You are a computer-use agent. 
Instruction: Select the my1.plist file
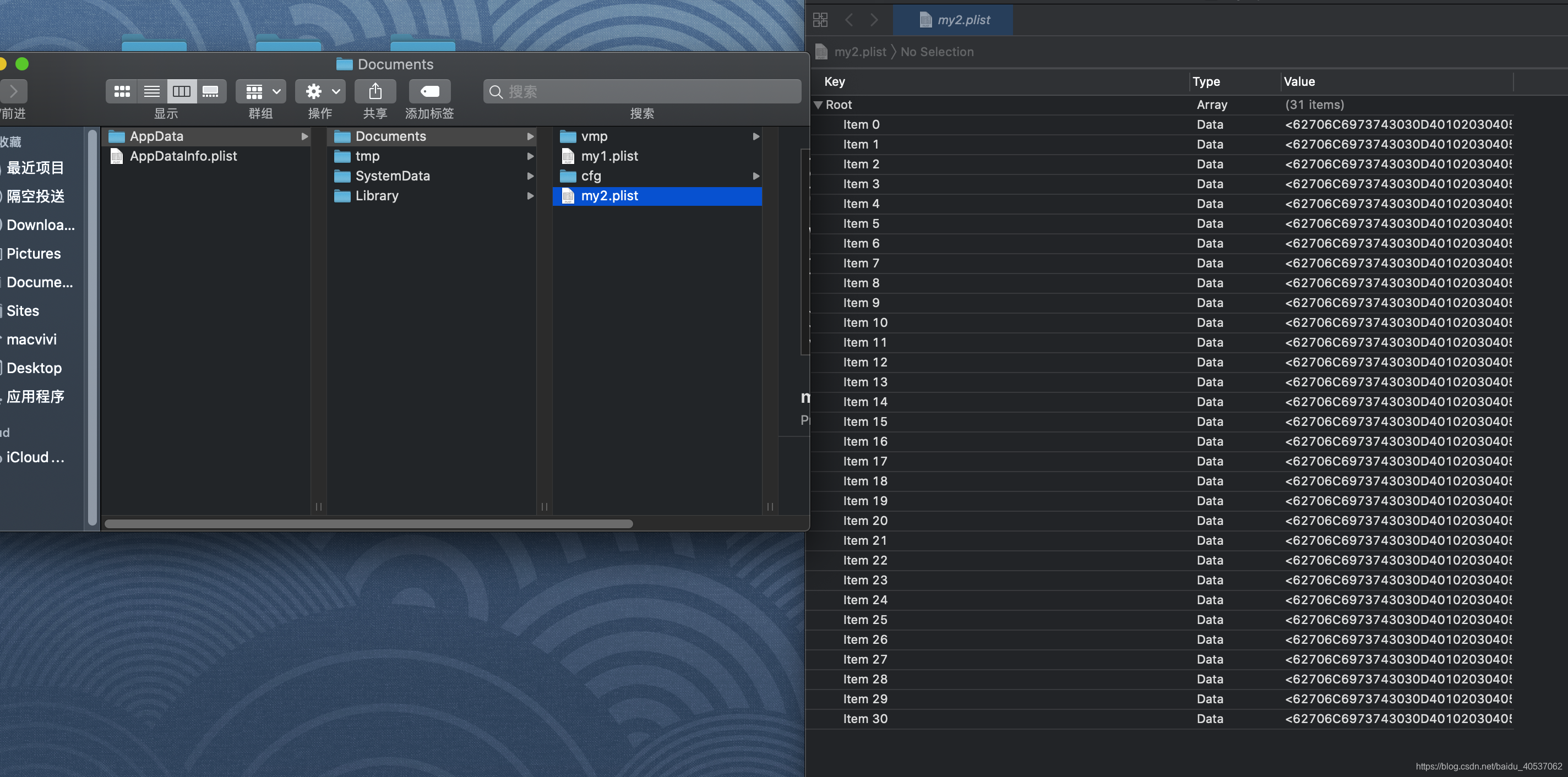point(657,156)
